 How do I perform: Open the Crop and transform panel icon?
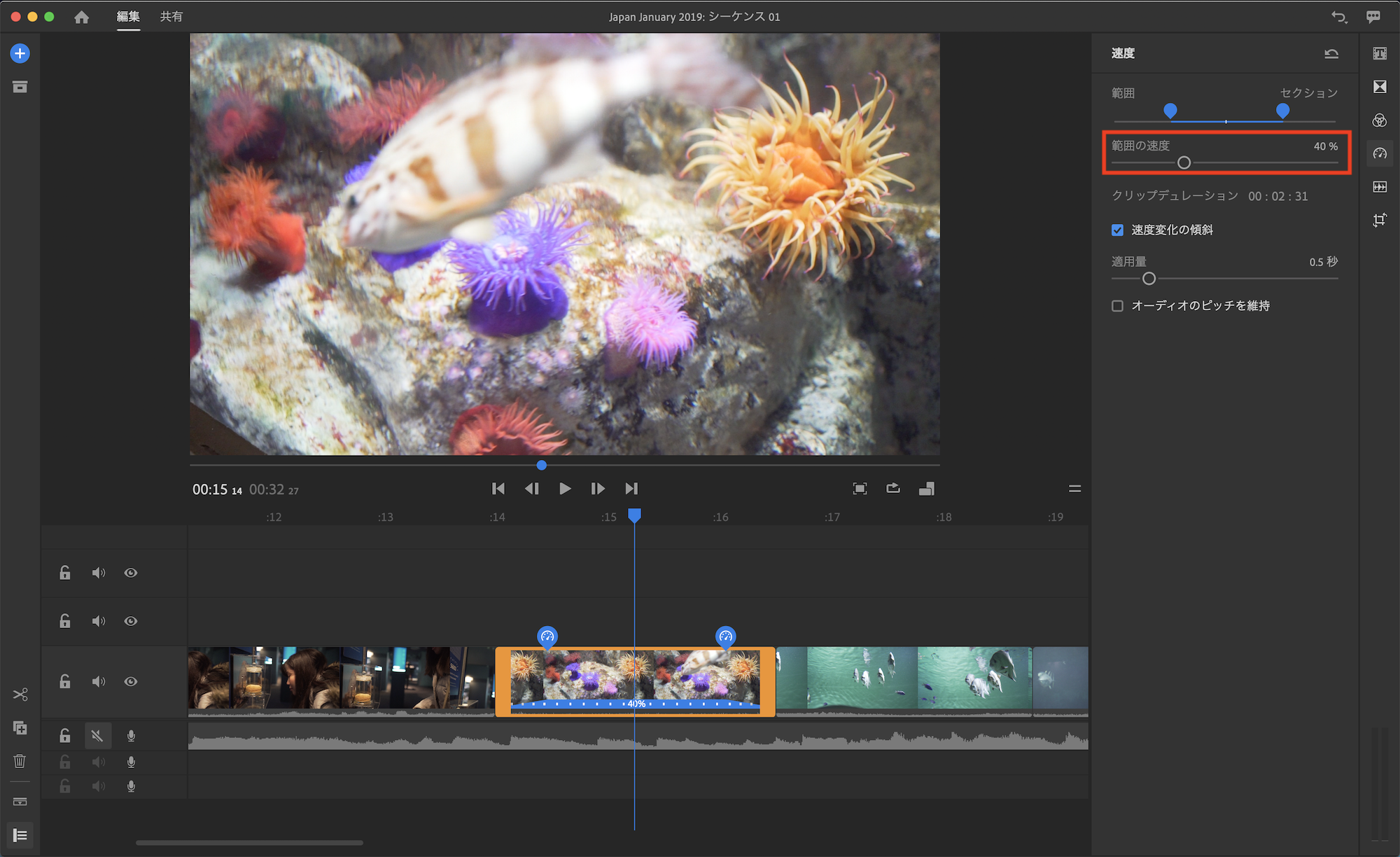coord(1380,220)
